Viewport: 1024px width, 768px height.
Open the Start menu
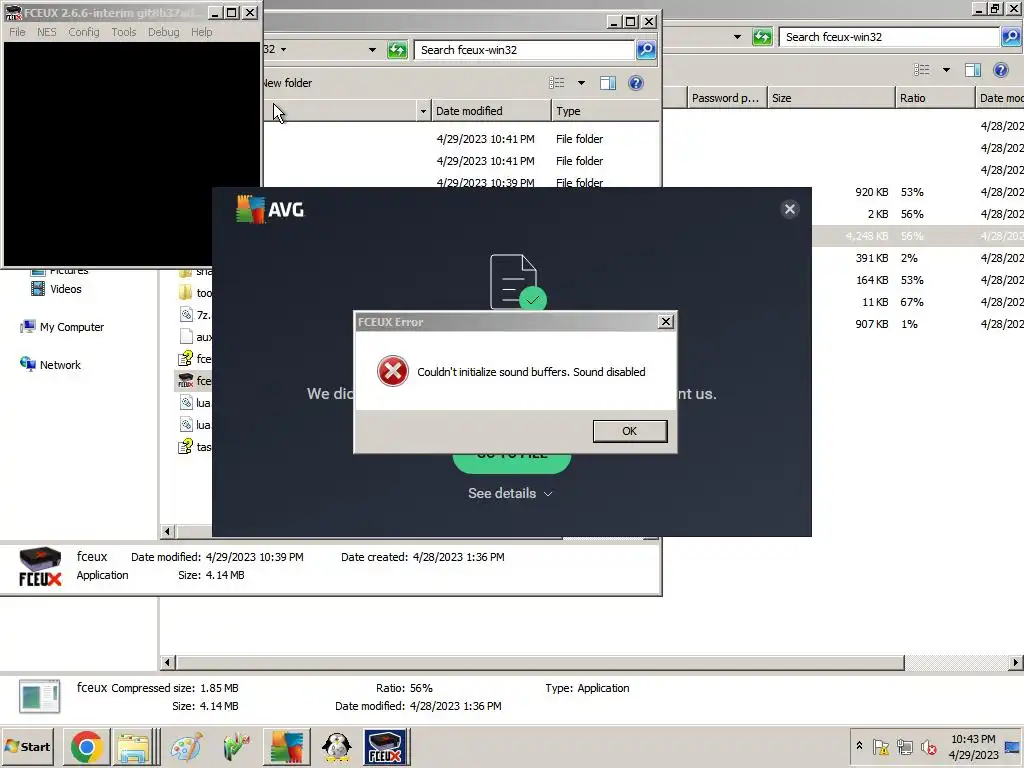click(28, 746)
